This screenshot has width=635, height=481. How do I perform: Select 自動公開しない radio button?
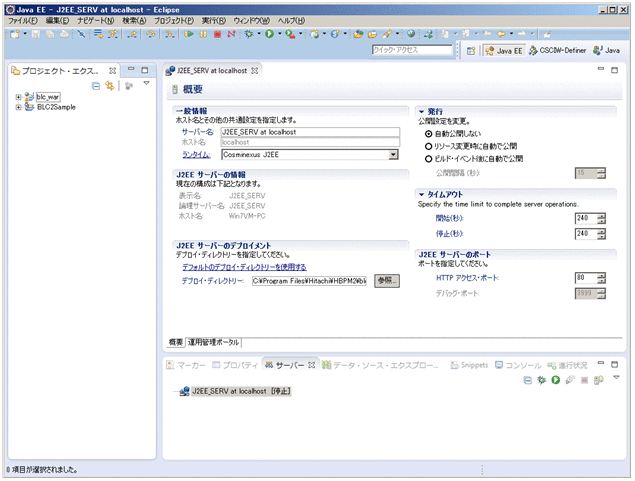tap(430, 133)
